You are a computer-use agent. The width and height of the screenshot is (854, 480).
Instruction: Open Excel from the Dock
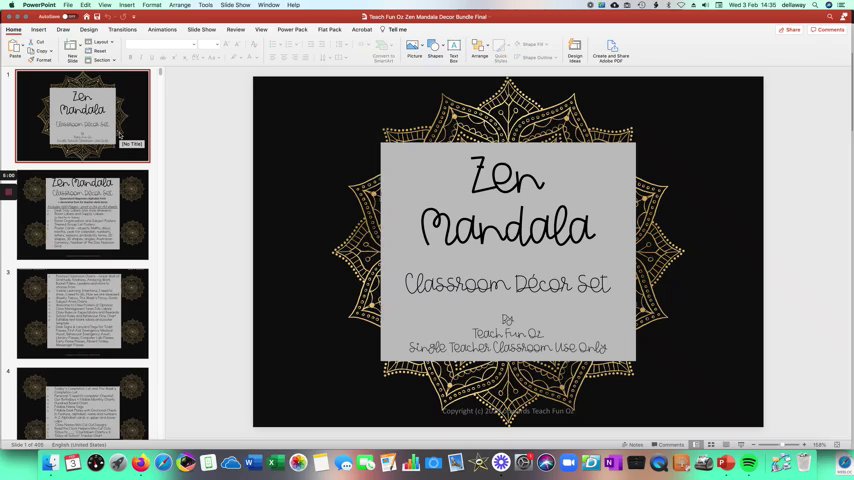click(276, 463)
